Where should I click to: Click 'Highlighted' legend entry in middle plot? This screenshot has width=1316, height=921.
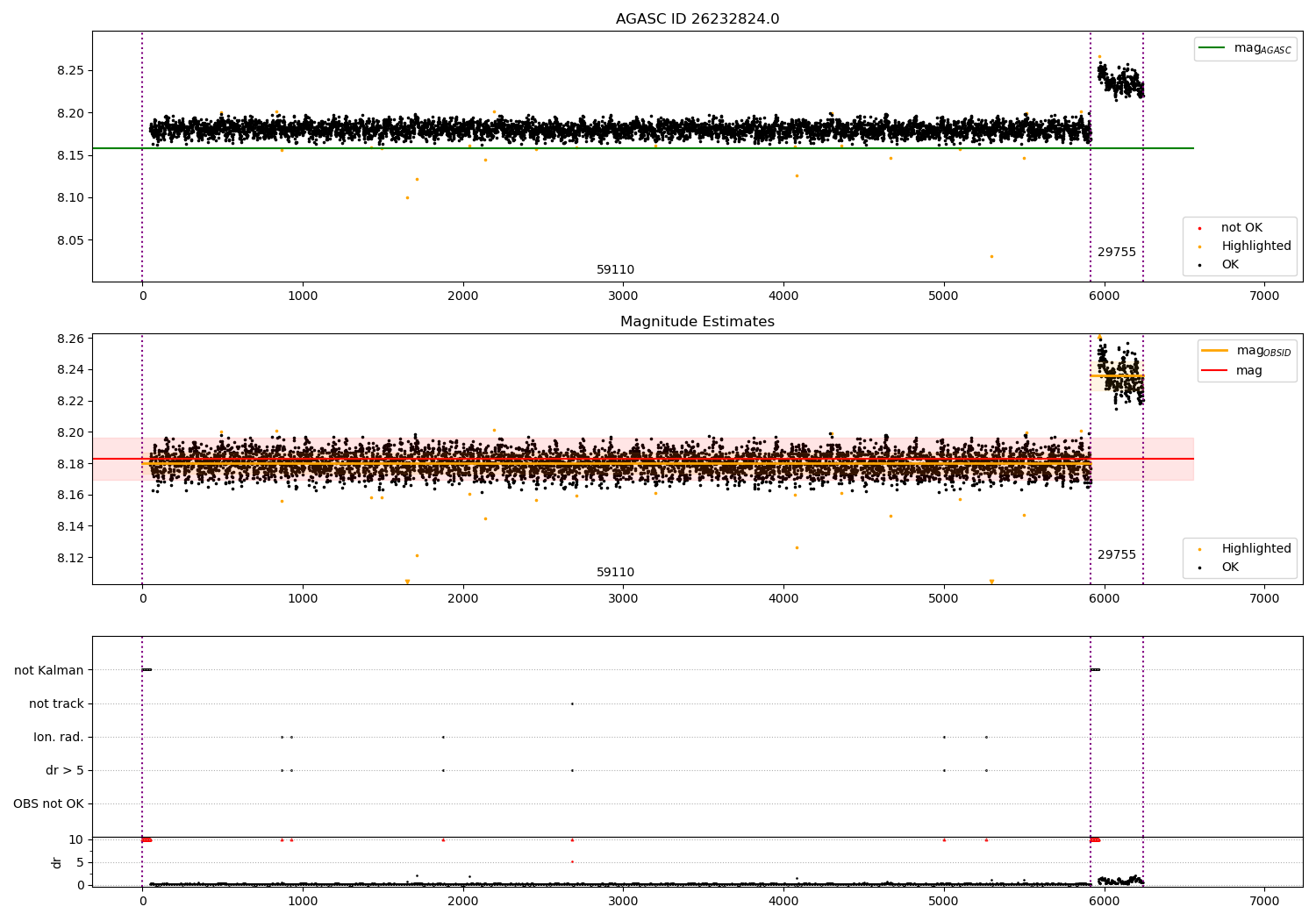[1243, 549]
